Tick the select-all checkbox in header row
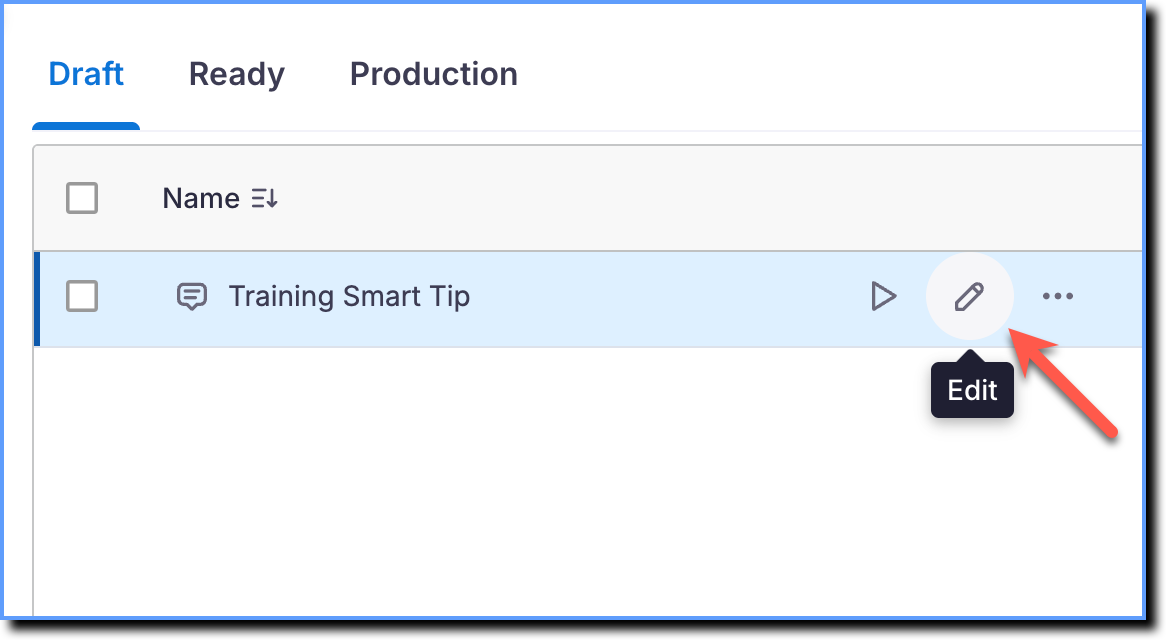 [x=82, y=198]
